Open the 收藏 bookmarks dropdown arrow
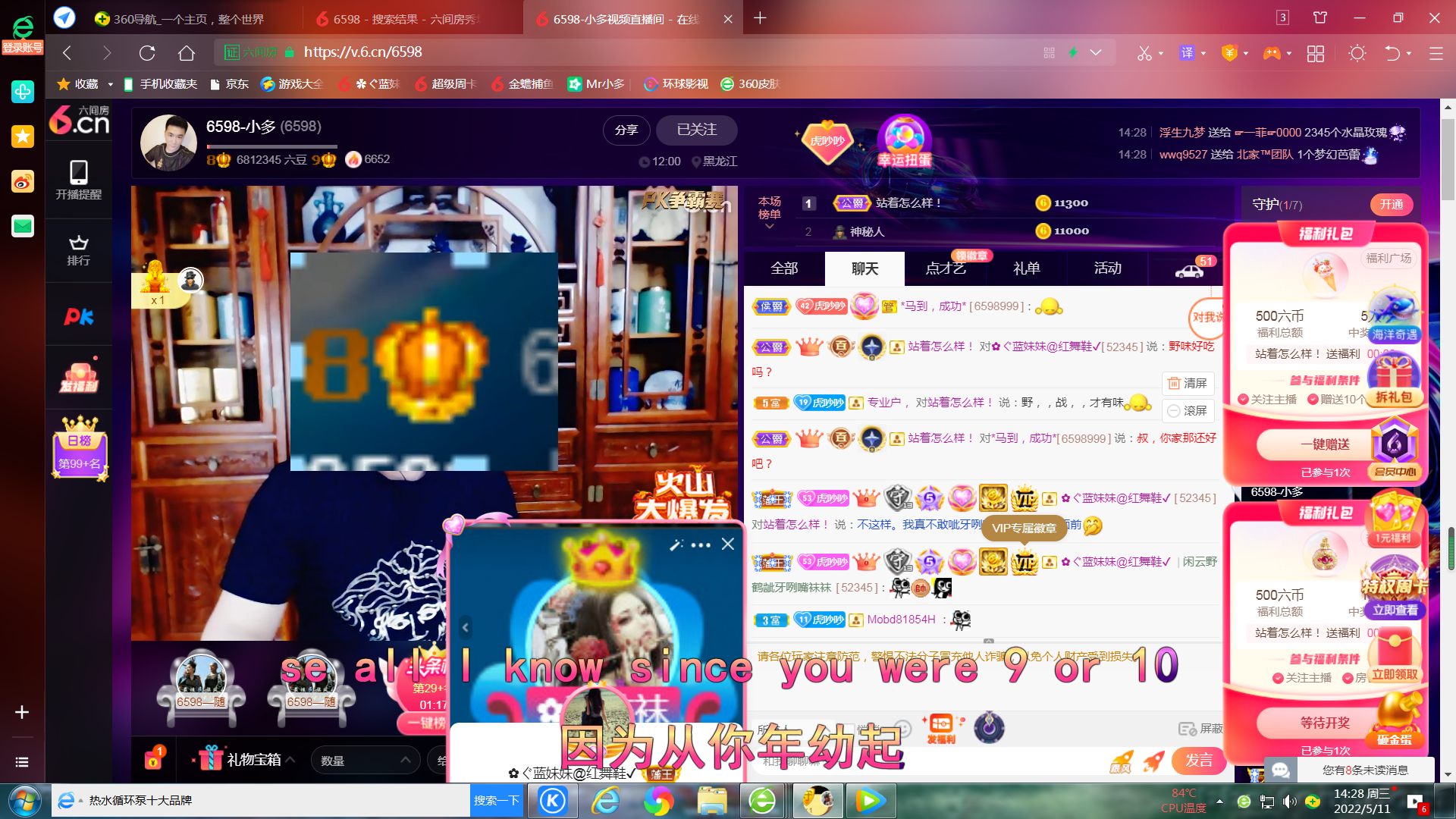The height and width of the screenshot is (819, 1456). [x=110, y=84]
